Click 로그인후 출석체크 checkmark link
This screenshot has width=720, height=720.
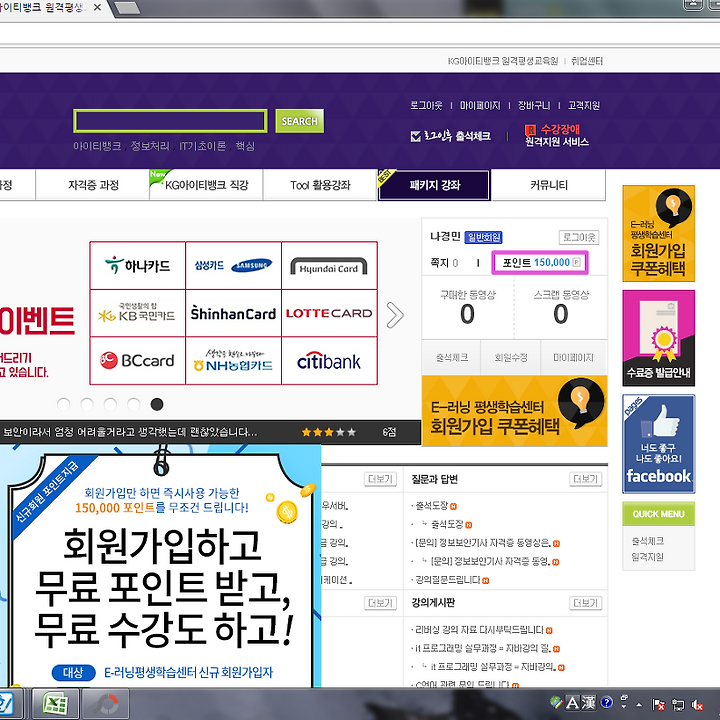[450, 136]
